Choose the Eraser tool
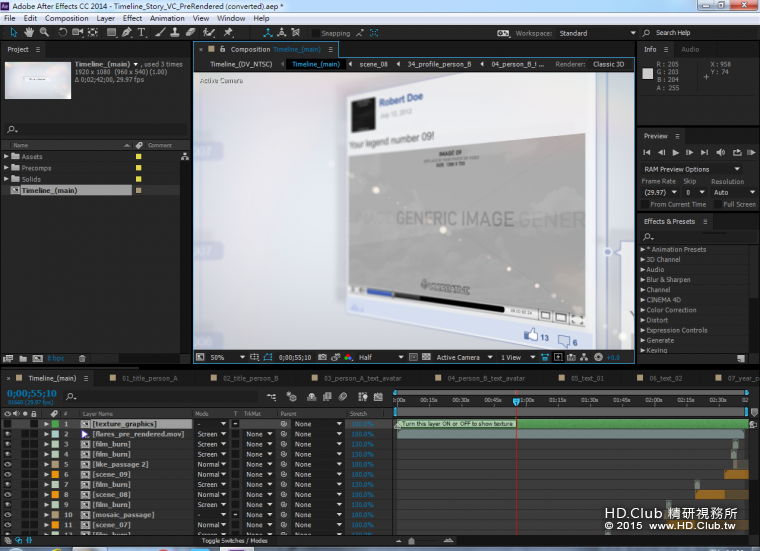 coord(192,33)
